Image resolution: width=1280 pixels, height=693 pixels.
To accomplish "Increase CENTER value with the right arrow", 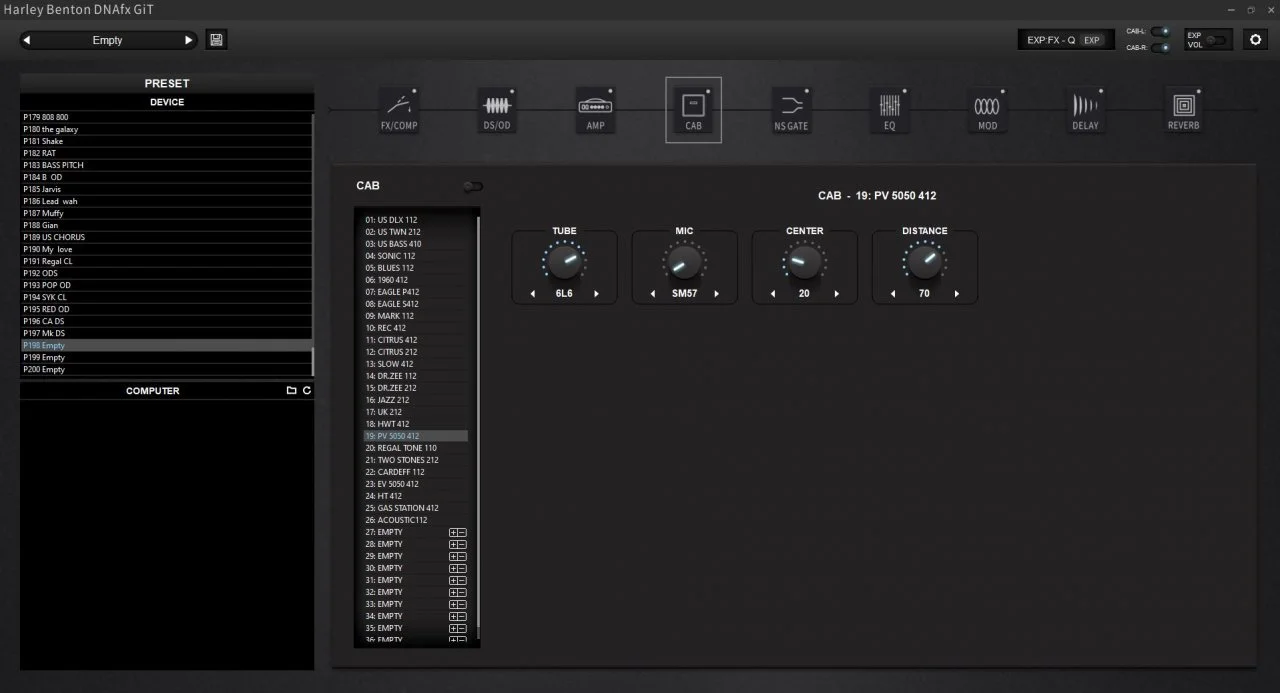I will [837, 294].
